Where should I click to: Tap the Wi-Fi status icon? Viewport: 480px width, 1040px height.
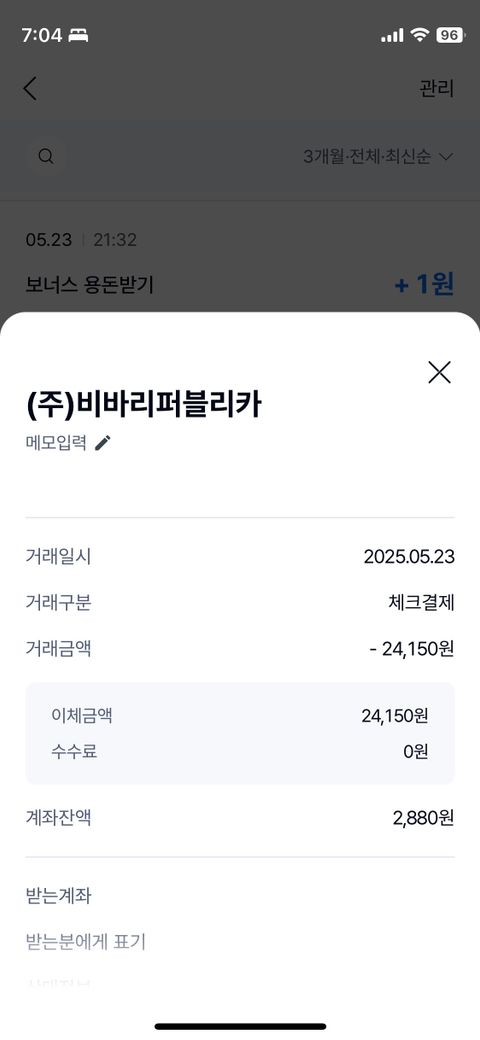419,35
